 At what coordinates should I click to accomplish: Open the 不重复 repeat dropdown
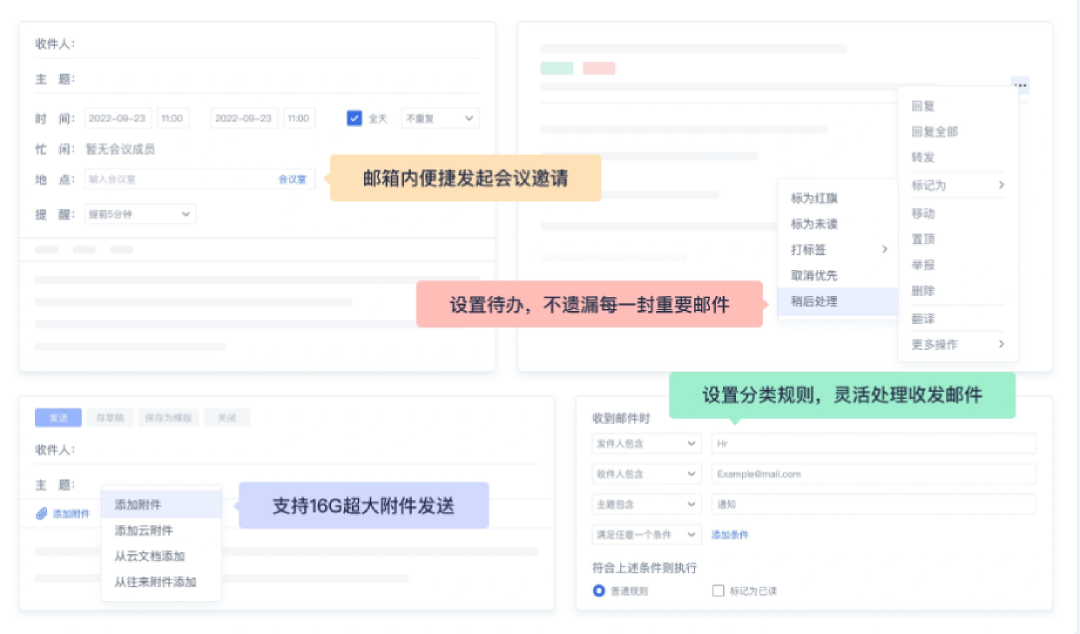point(440,118)
